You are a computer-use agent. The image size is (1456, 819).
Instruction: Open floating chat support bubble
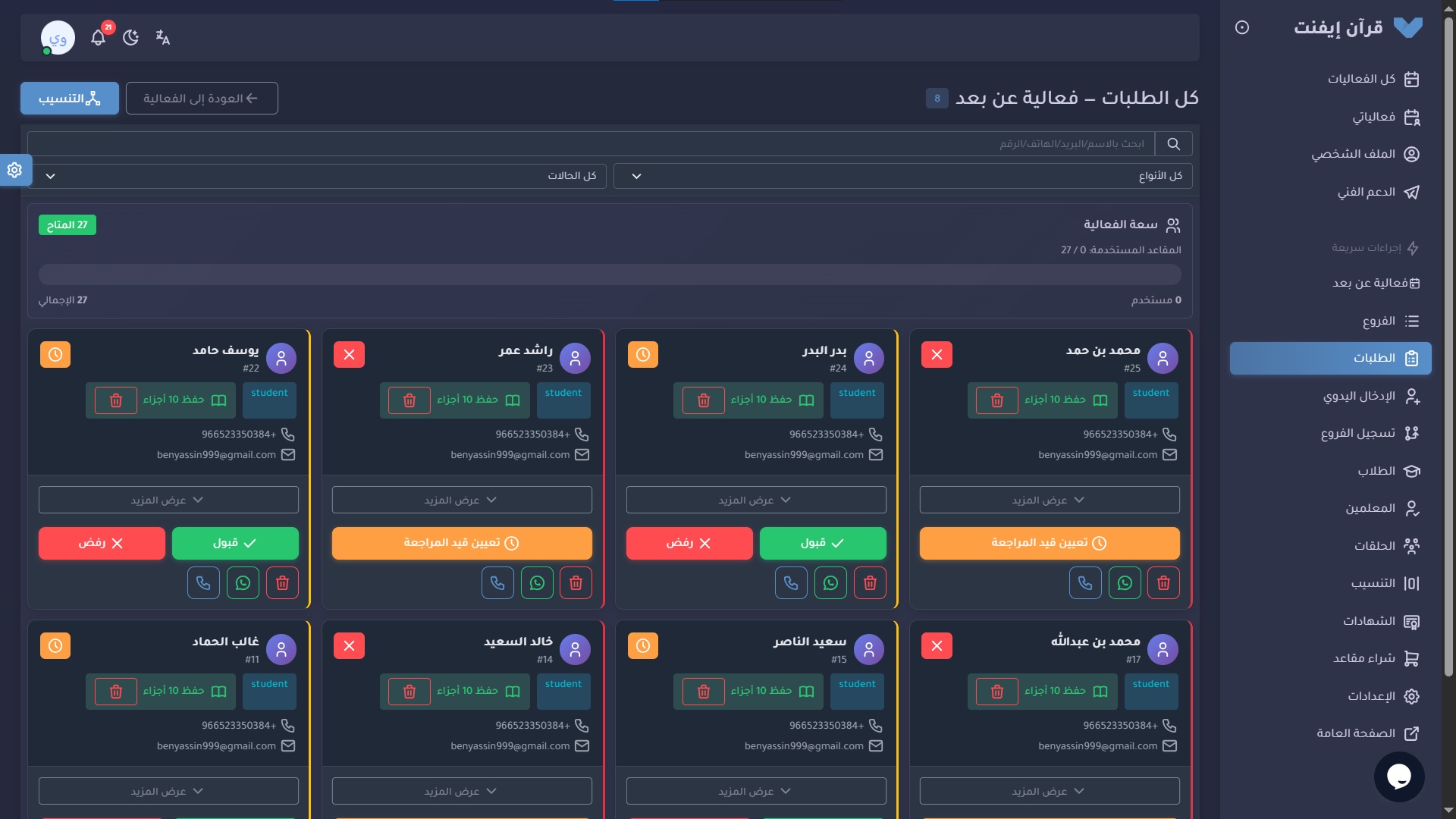pos(1398,776)
